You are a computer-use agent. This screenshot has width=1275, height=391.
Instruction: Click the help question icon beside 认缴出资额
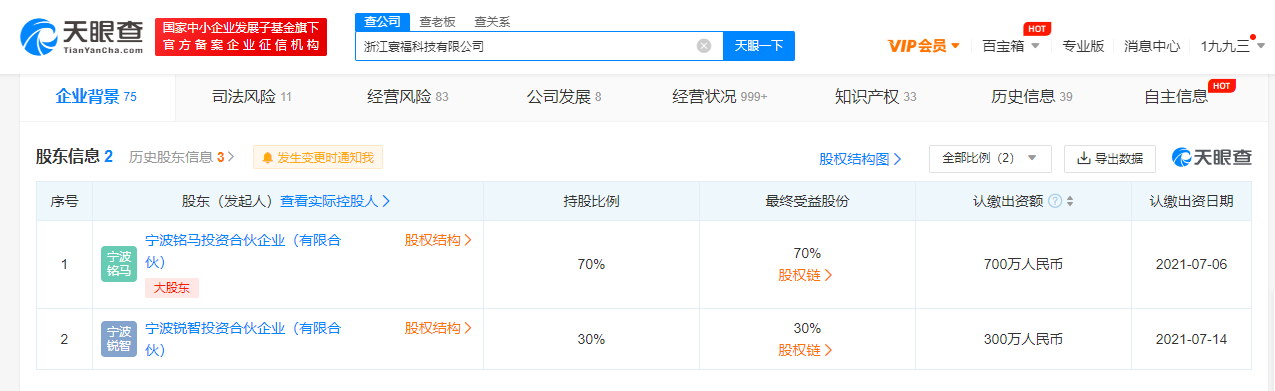(1055, 201)
